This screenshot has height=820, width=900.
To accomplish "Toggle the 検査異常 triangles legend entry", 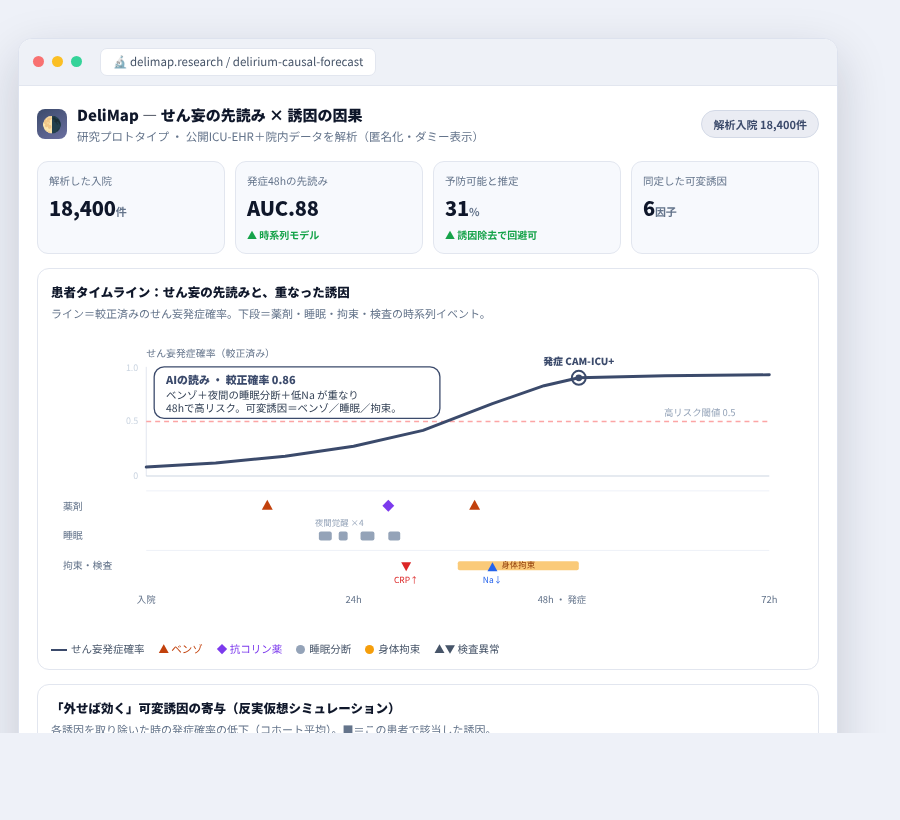I will coord(467,649).
